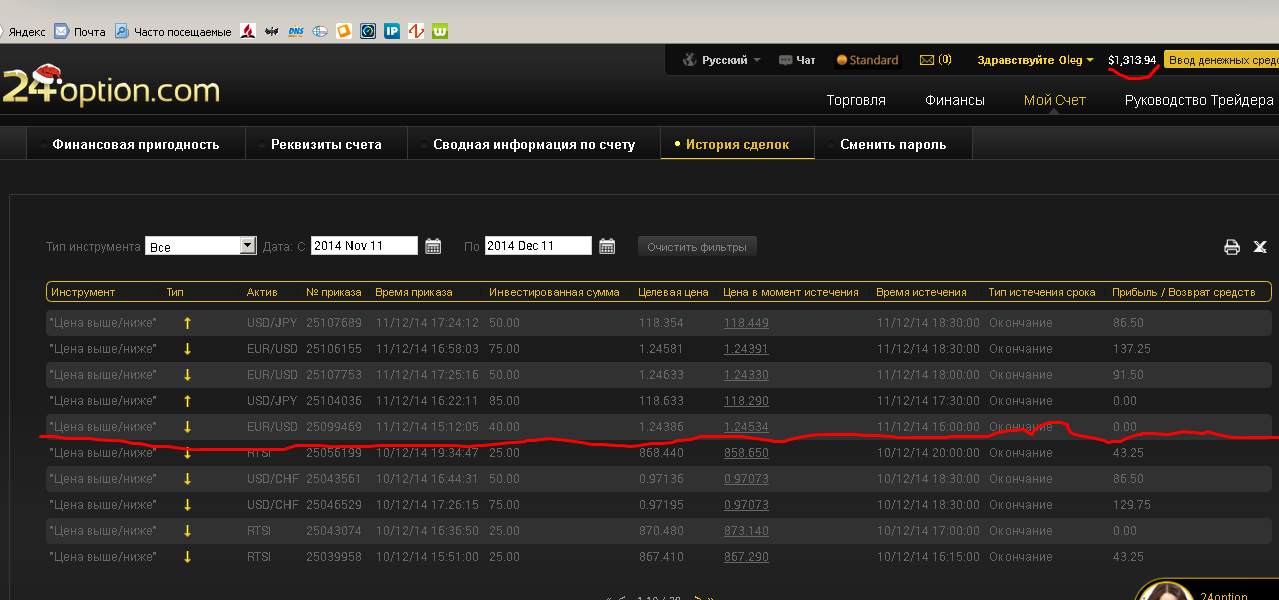The width and height of the screenshot is (1279, 600).
Task: Open the Русский language dropdown
Action: (x=722, y=60)
